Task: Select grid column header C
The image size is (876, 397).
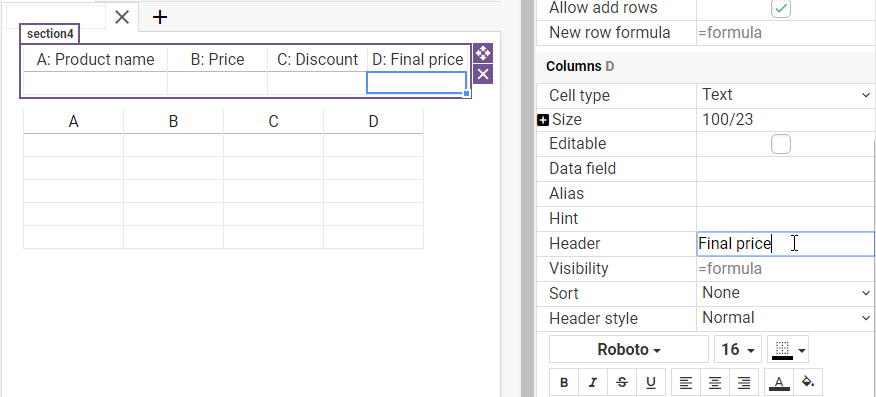Action: 273,121
